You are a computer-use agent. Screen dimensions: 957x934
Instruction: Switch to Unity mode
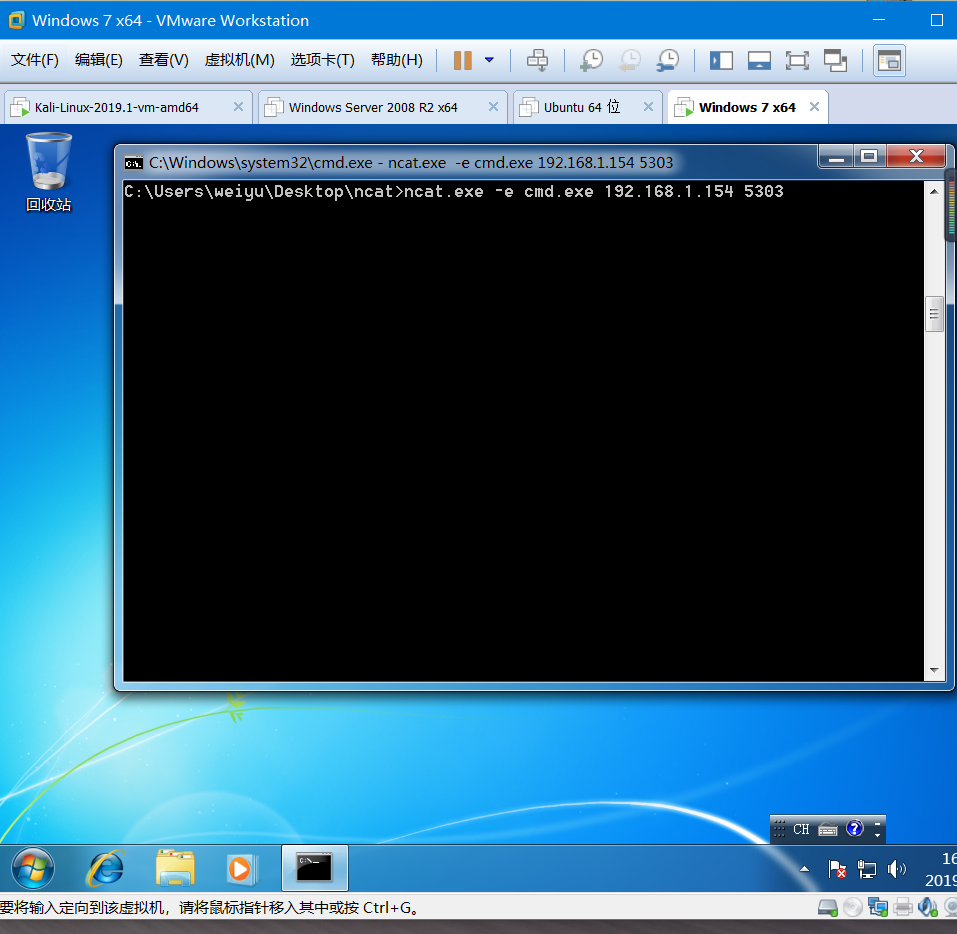835,60
